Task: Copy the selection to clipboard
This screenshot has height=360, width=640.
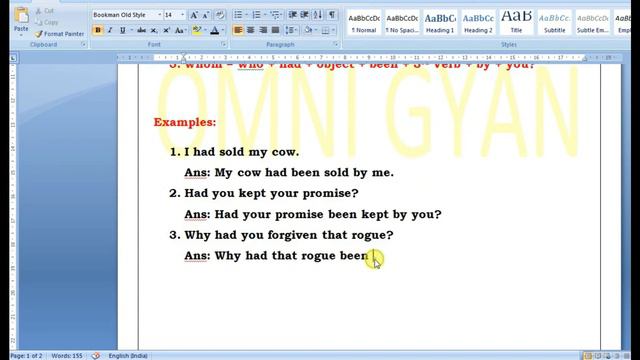Action: click(x=46, y=22)
